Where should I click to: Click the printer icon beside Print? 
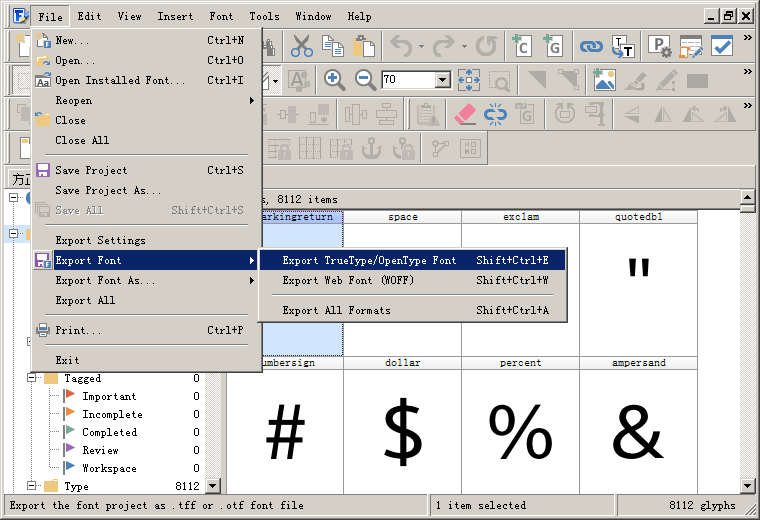tap(43, 331)
